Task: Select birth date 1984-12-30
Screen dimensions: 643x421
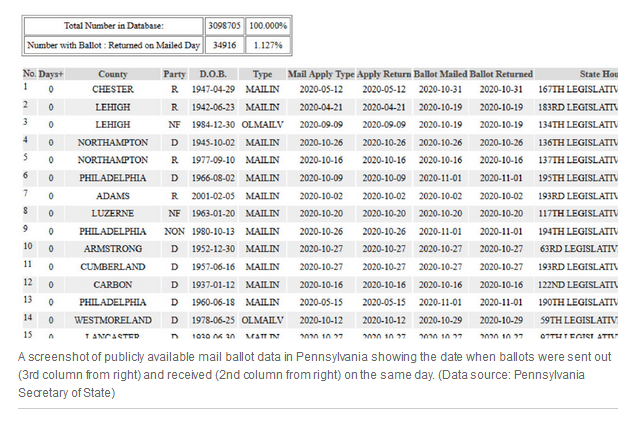Action: click(x=213, y=125)
